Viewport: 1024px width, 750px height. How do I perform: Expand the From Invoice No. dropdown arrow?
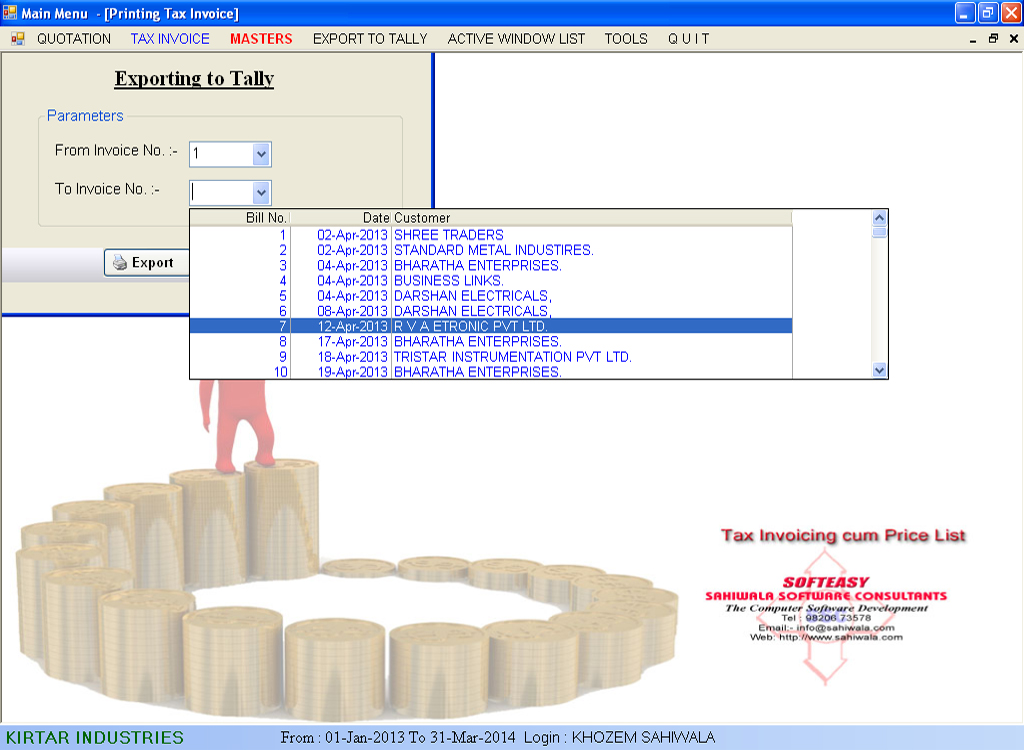261,155
